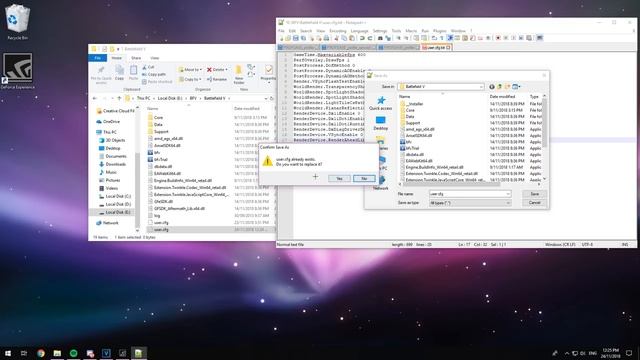The width and height of the screenshot is (640, 360).
Task: Open the Language menu in Notepad++
Action: coord(360,31)
